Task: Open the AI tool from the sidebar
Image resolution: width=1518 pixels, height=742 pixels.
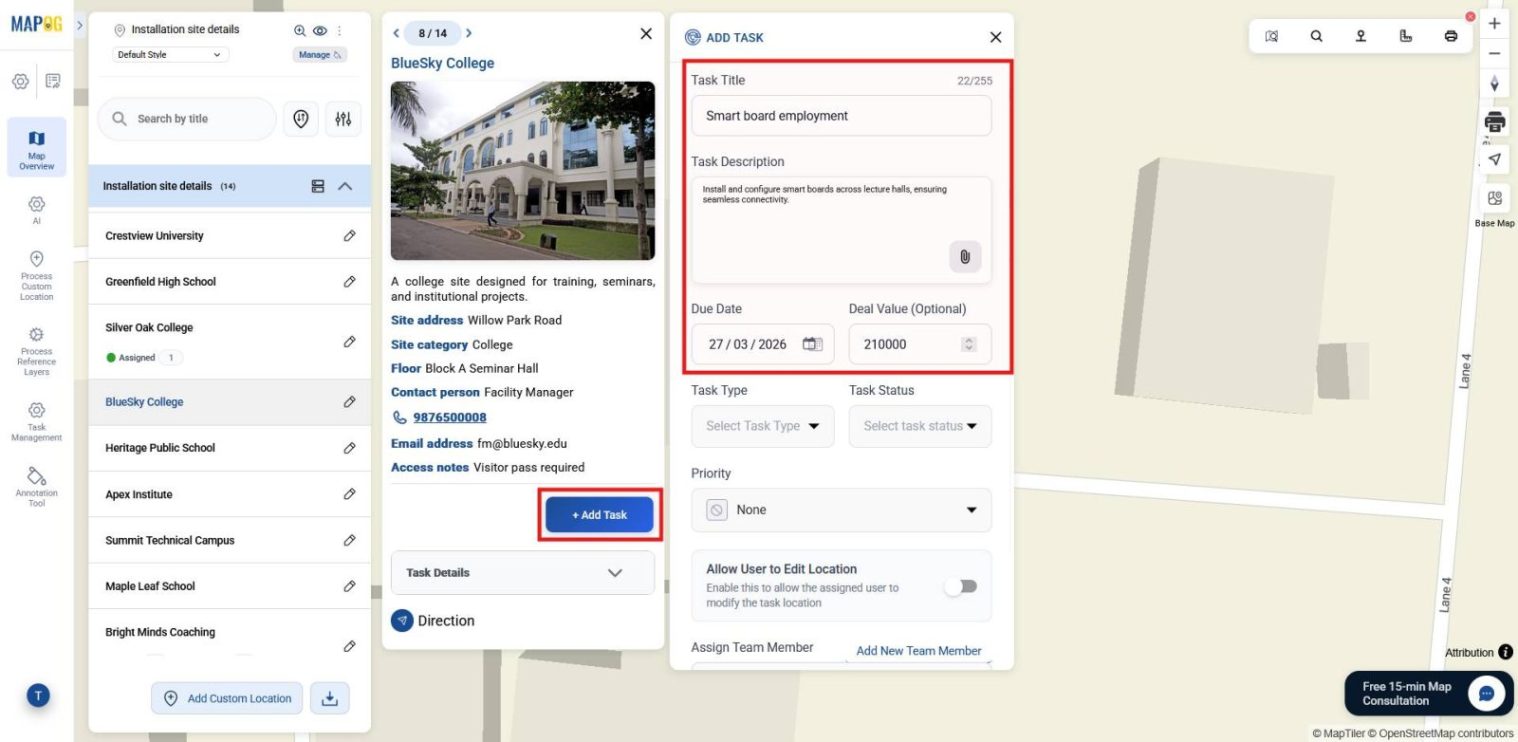Action: pos(36,211)
